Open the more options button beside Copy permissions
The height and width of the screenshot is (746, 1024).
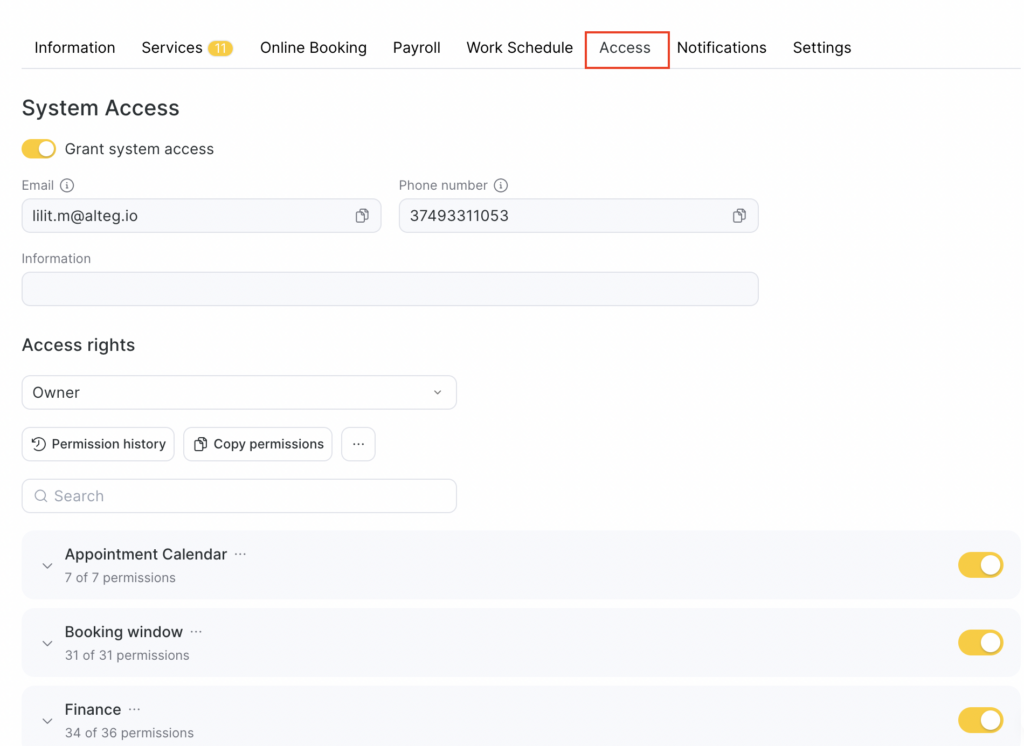pyautogui.click(x=358, y=444)
